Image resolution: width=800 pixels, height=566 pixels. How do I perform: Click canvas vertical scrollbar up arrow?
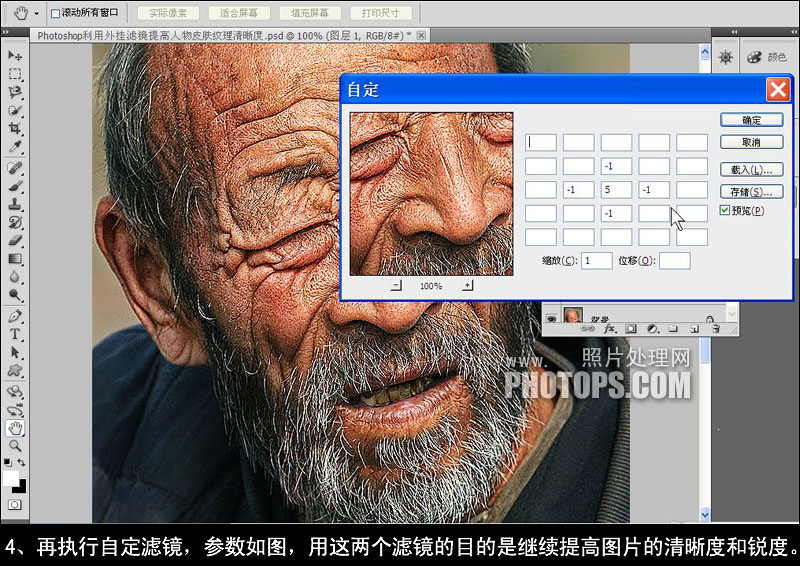point(705,52)
